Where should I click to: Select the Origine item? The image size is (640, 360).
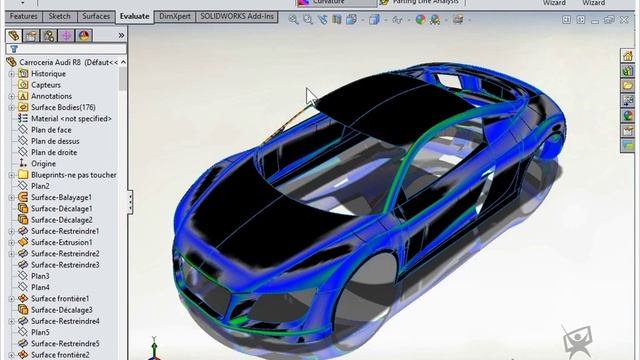pos(37,164)
